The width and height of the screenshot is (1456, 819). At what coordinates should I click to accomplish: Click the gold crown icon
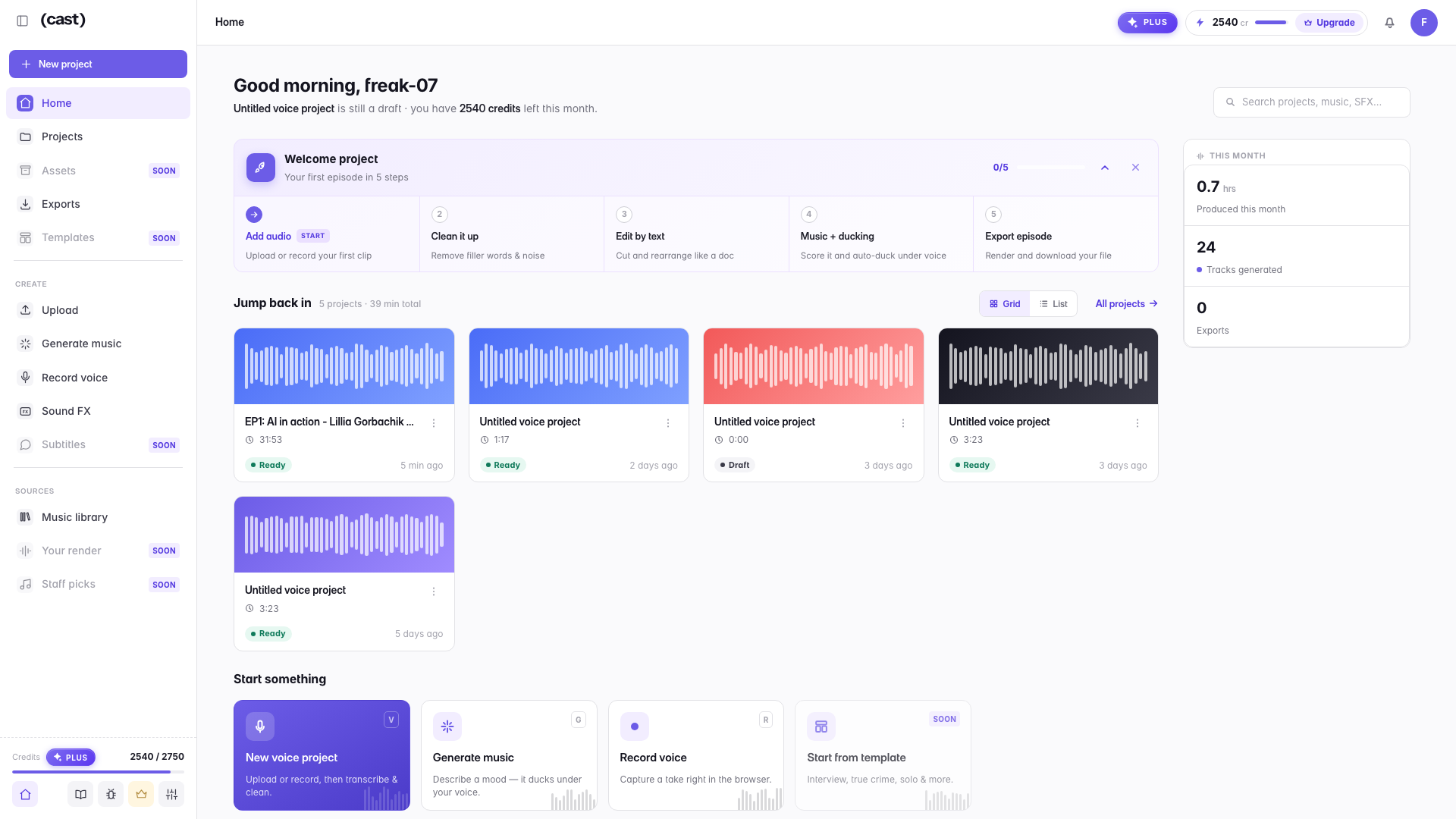pos(141,794)
